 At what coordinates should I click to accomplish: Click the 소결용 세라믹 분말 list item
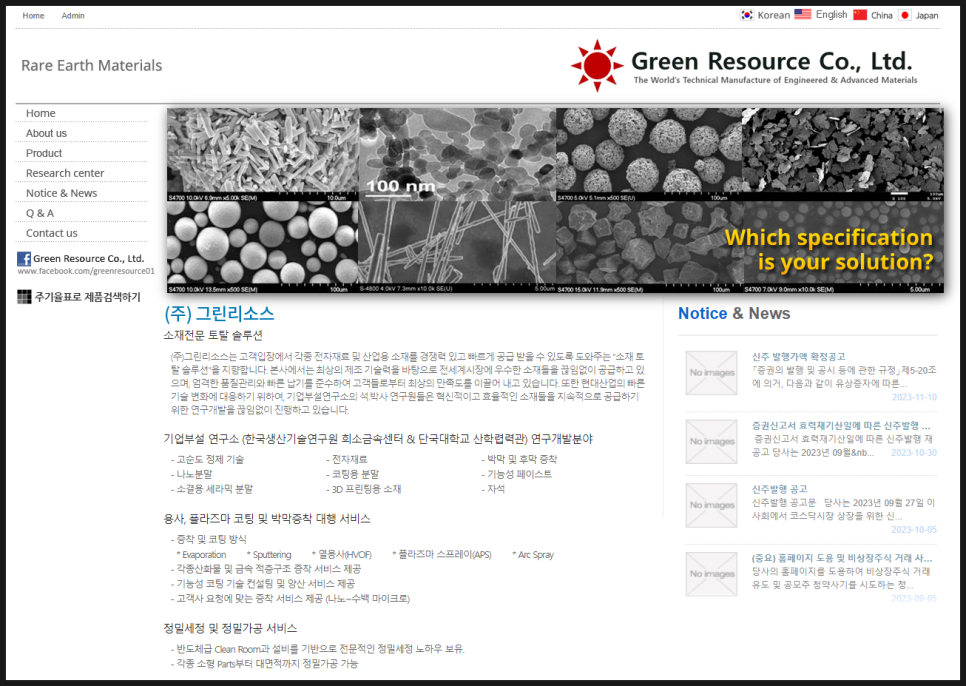tap(214, 489)
